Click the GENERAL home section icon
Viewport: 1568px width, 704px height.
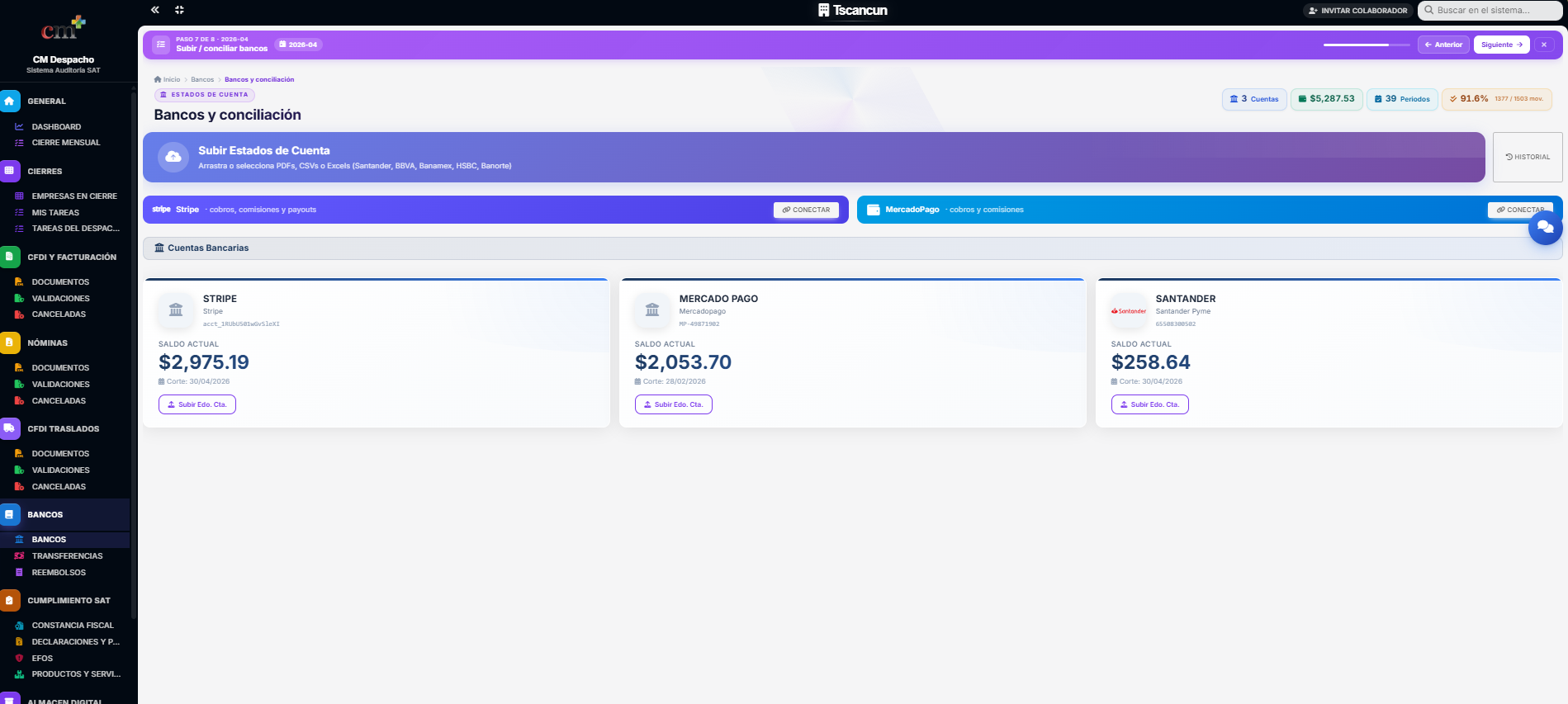tap(10, 101)
